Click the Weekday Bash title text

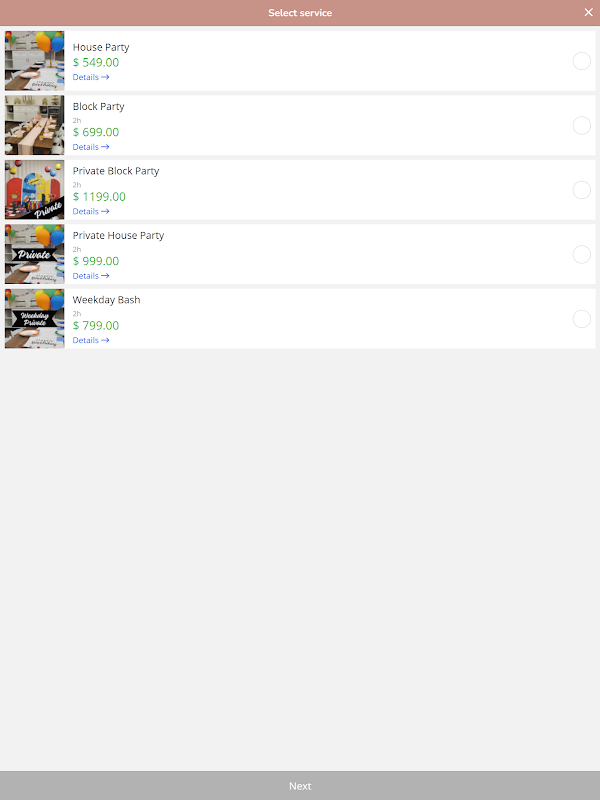coord(106,299)
